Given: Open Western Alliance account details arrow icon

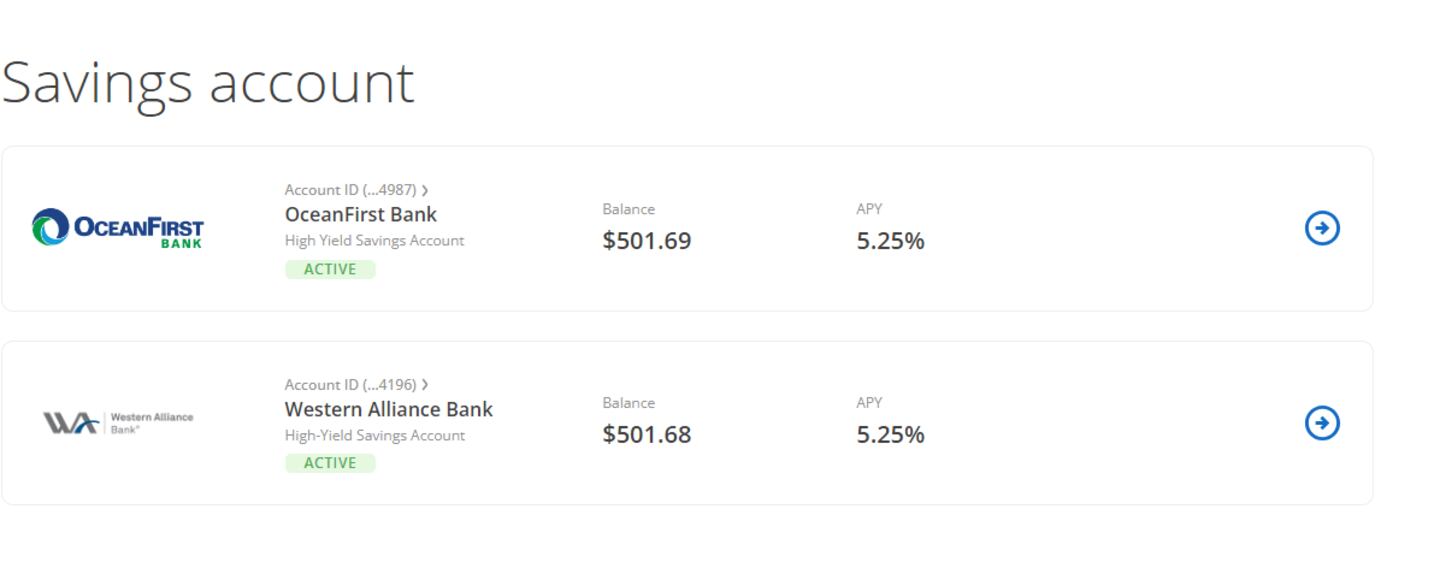Looking at the screenshot, I should coord(1322,423).
